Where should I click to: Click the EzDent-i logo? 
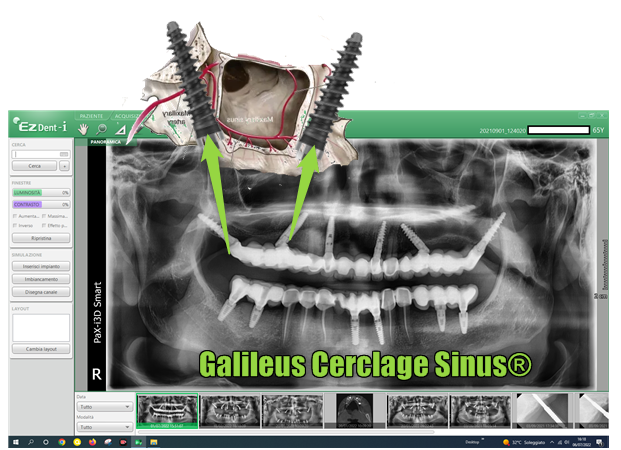point(40,126)
